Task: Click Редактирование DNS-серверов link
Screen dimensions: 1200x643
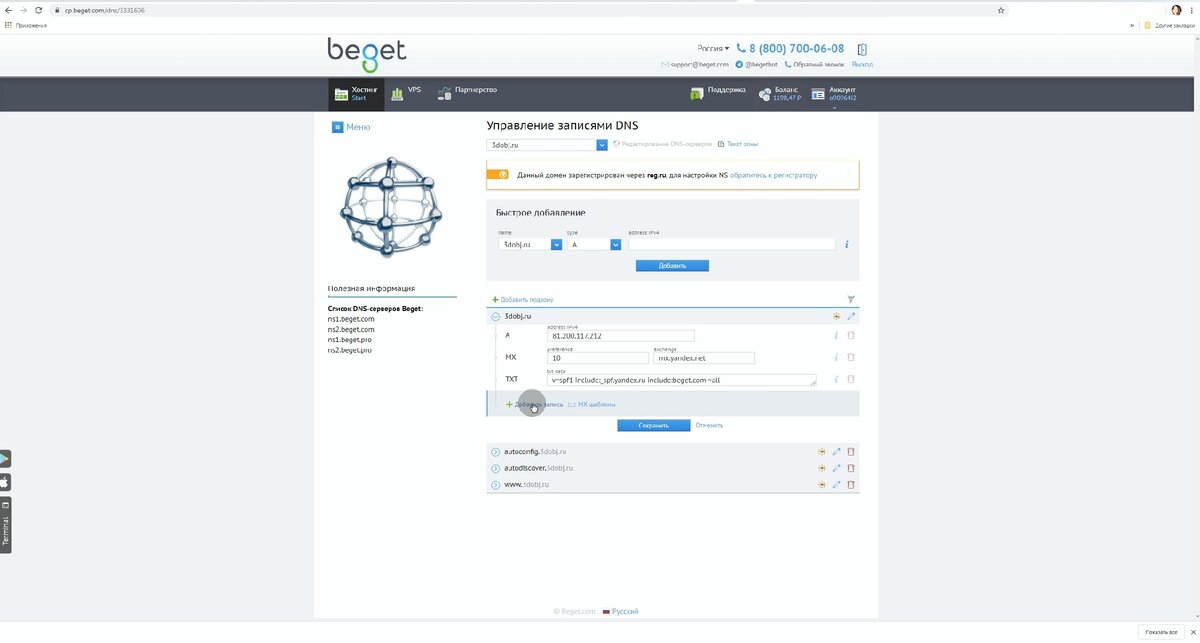Action: pyautogui.click(x=663, y=145)
